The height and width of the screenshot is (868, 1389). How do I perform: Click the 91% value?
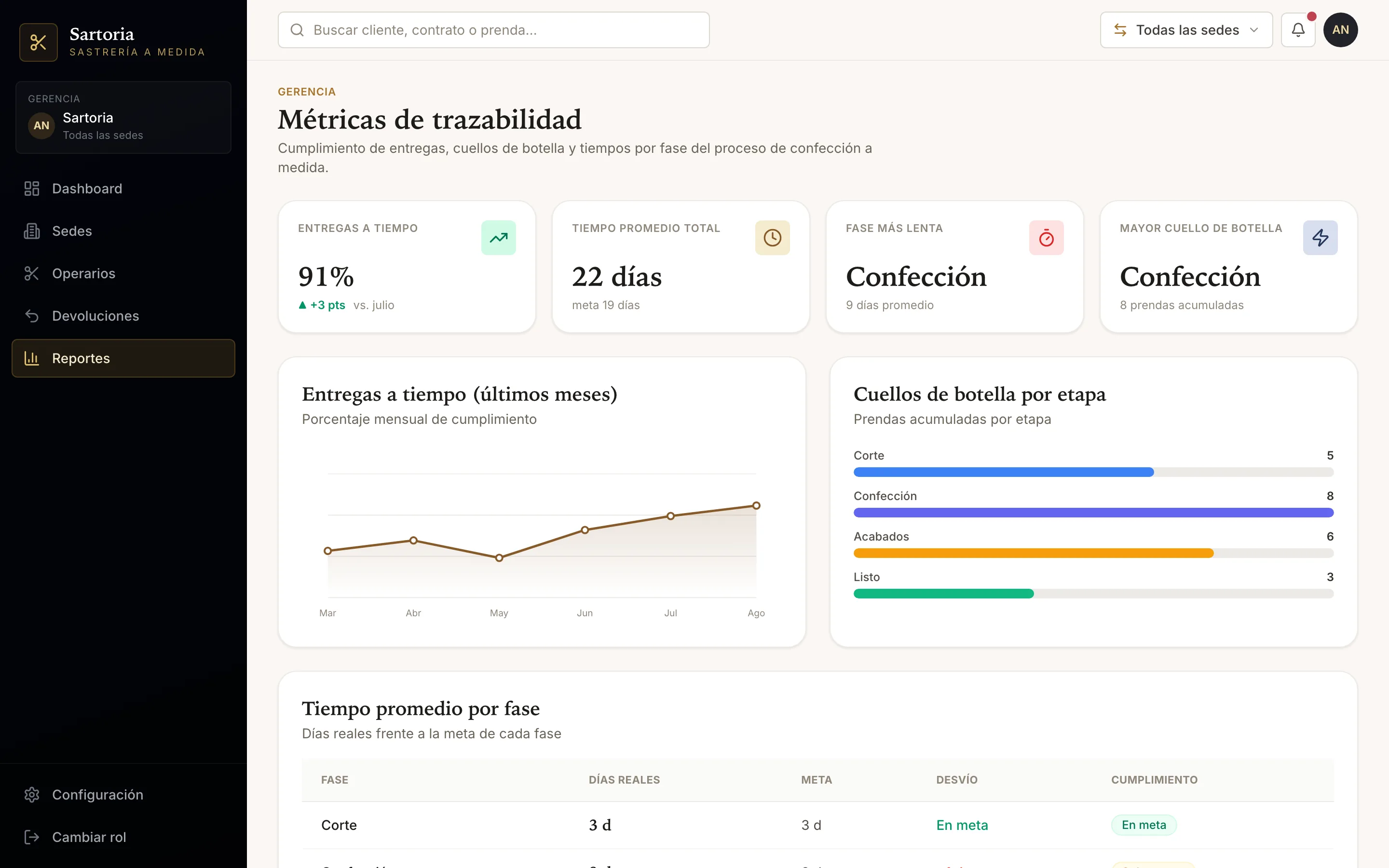tap(326, 277)
